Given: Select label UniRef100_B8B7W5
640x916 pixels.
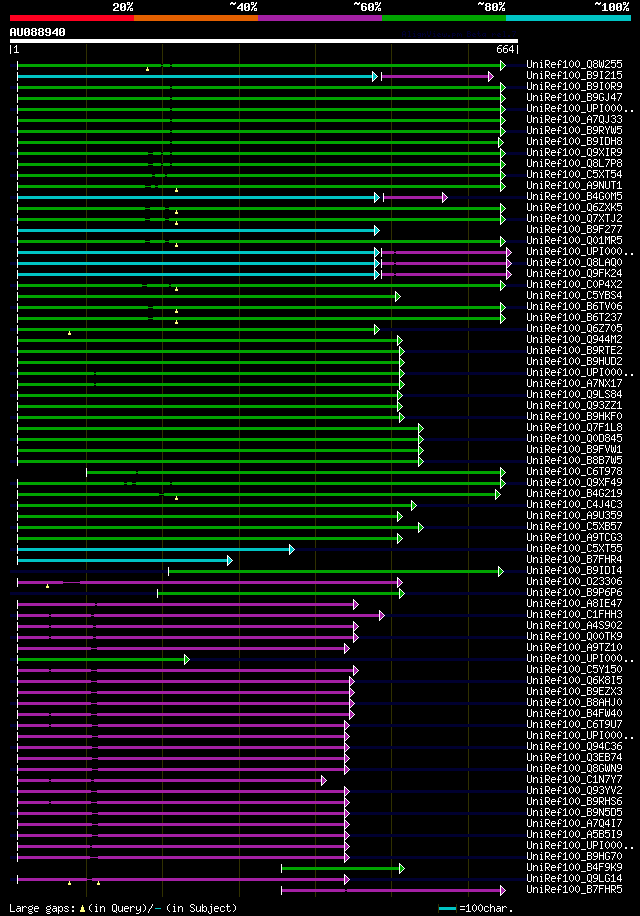Looking at the screenshot, I should click(574, 461).
